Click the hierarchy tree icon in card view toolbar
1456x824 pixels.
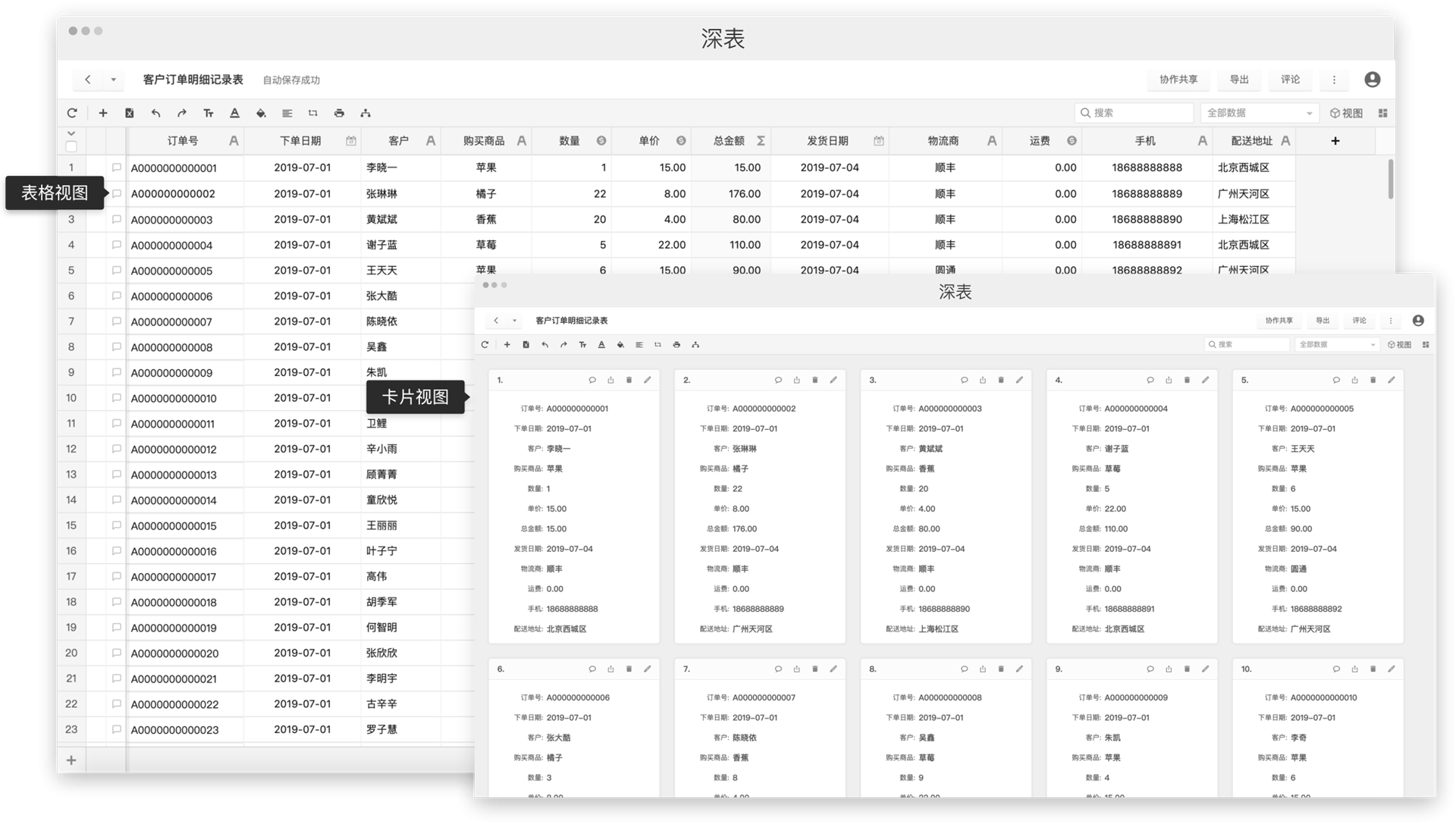(695, 345)
